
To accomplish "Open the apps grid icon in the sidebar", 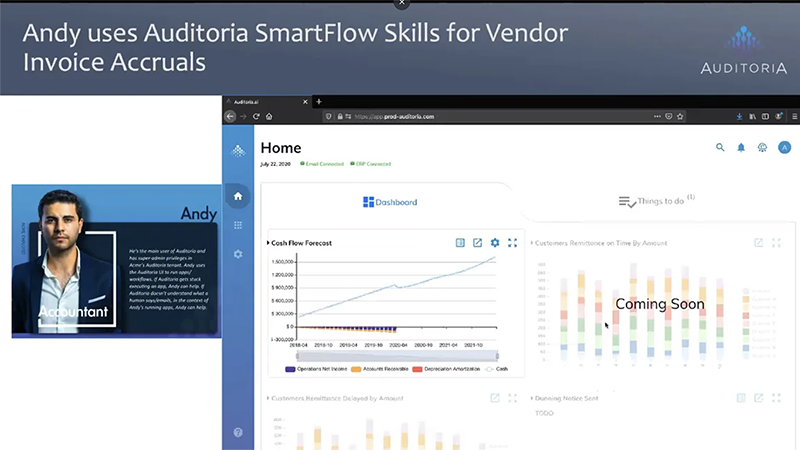I will coord(238,225).
